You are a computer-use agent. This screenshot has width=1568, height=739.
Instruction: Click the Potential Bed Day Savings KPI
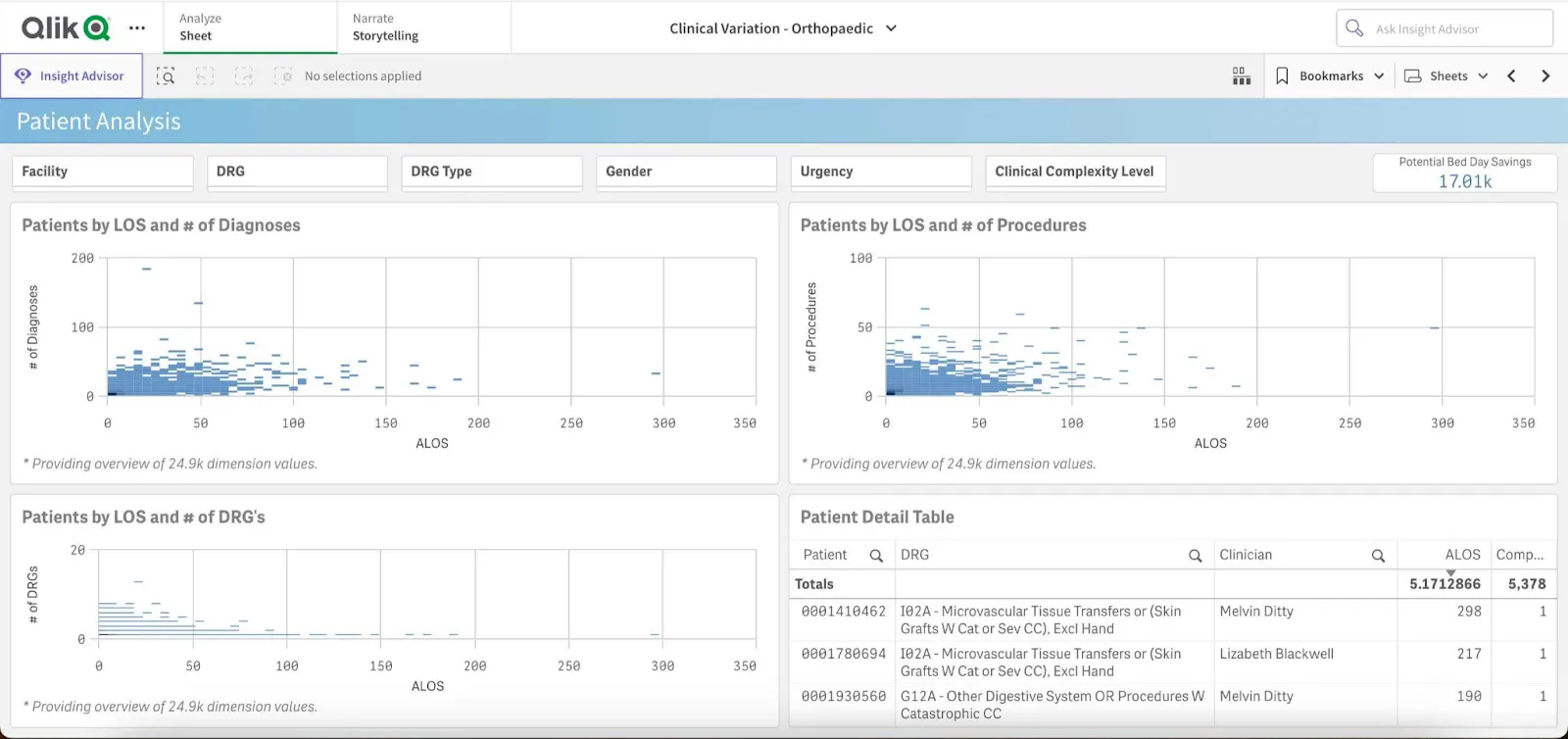(x=1465, y=172)
